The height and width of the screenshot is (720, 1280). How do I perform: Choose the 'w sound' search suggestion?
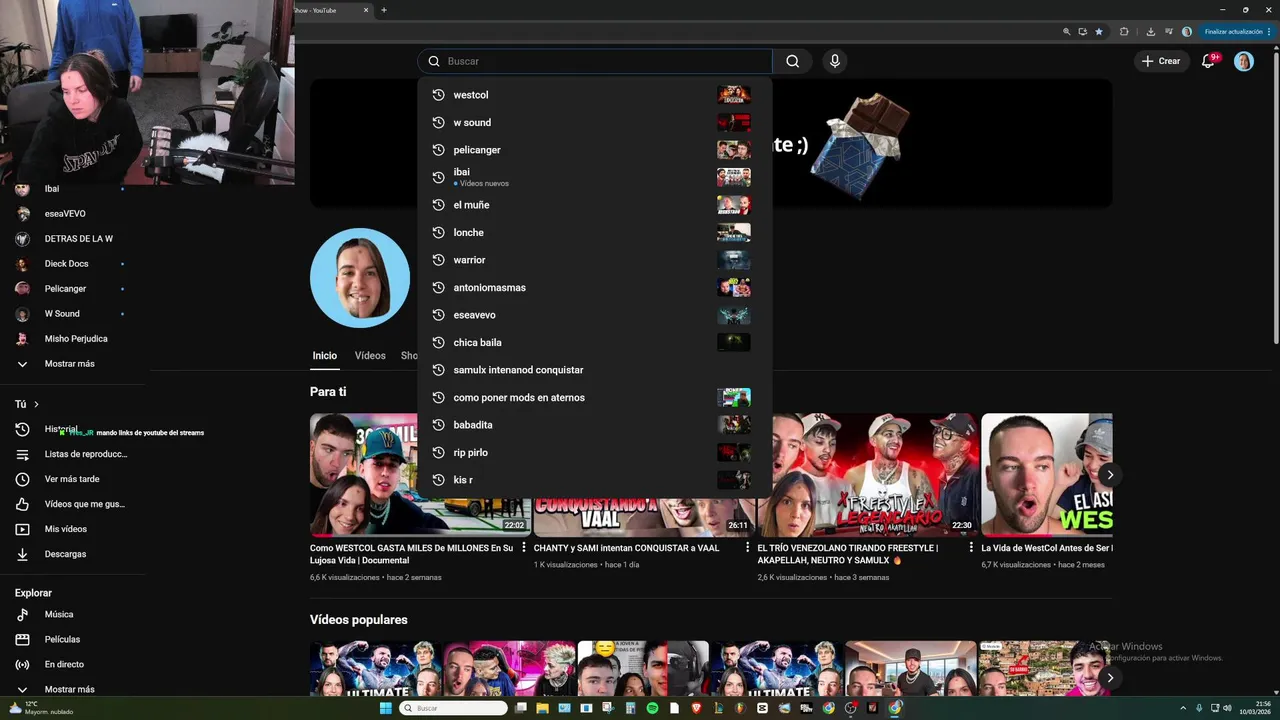click(x=595, y=122)
